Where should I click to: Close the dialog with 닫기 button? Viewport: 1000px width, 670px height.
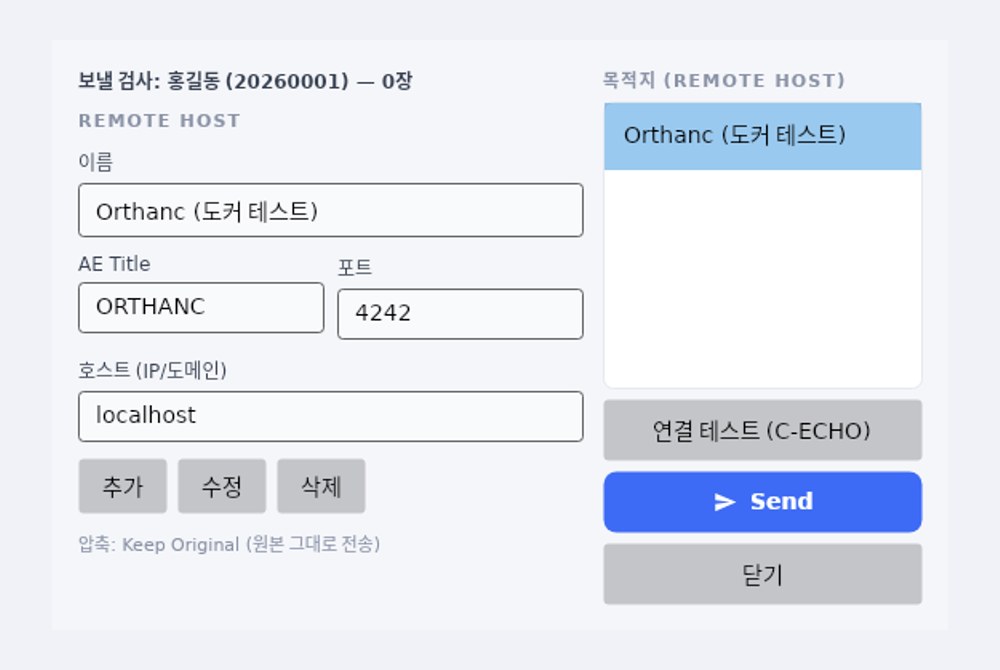point(763,574)
